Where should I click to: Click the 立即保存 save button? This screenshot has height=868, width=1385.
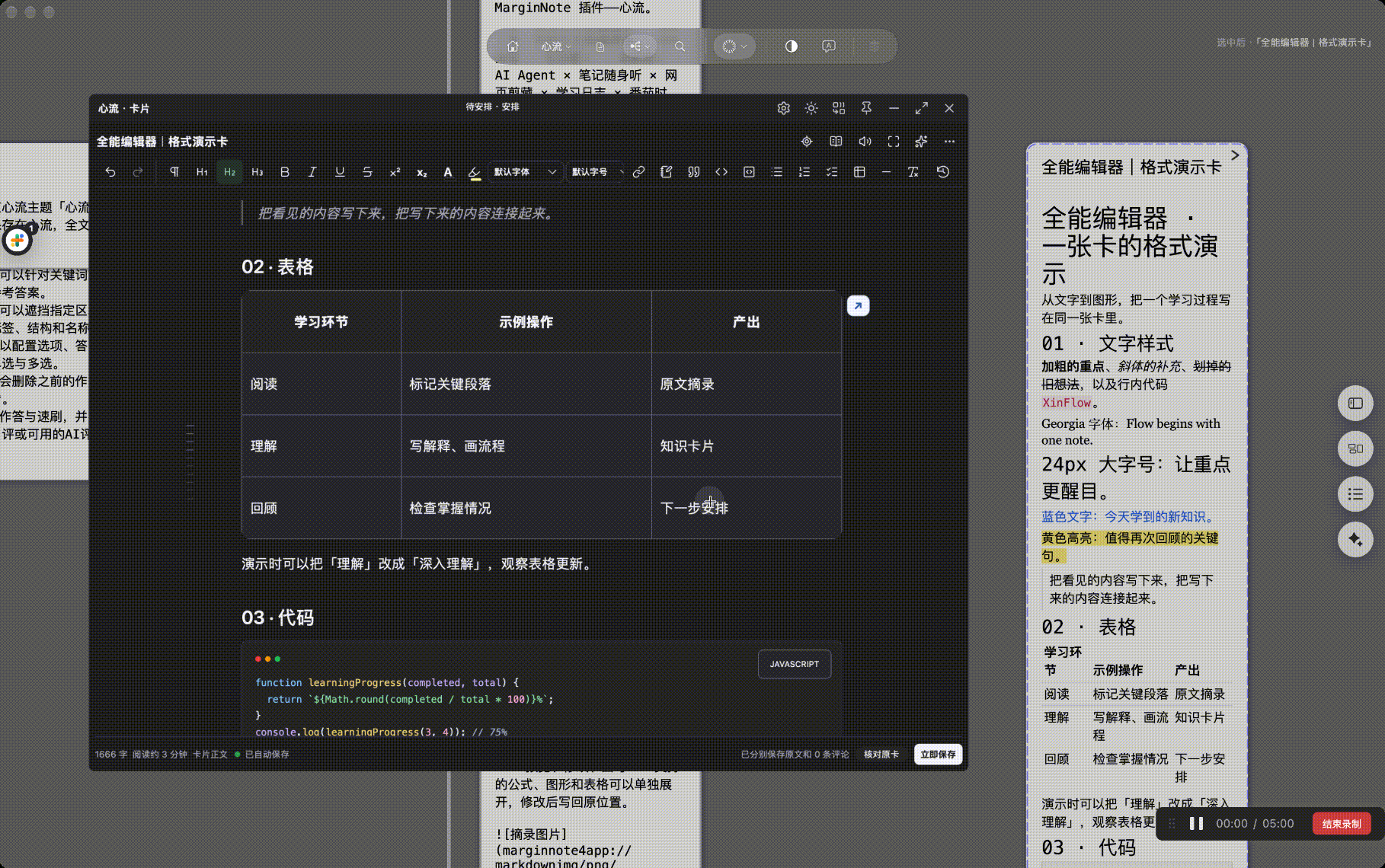938,755
